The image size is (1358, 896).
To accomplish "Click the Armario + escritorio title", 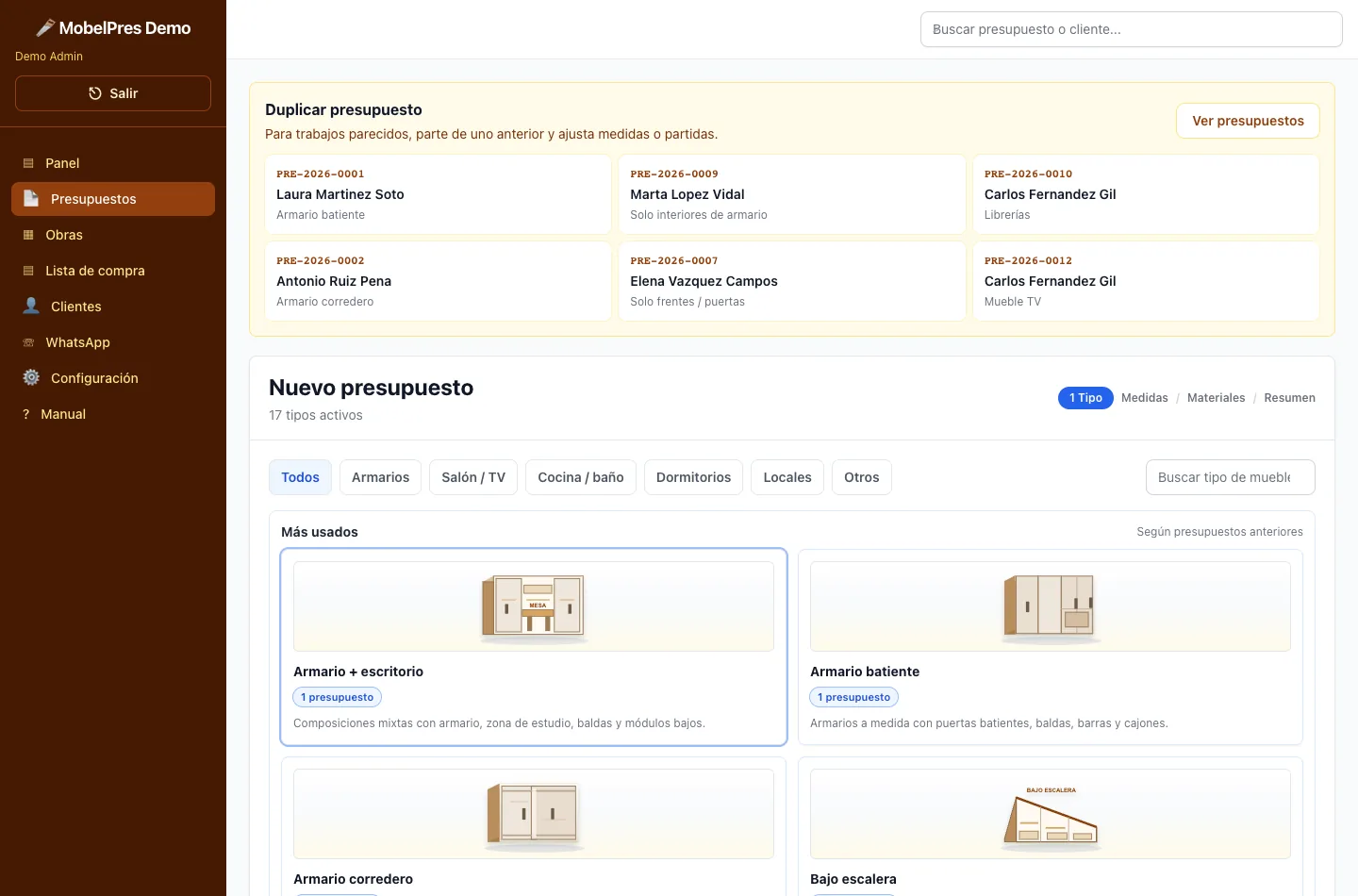I will tap(358, 672).
